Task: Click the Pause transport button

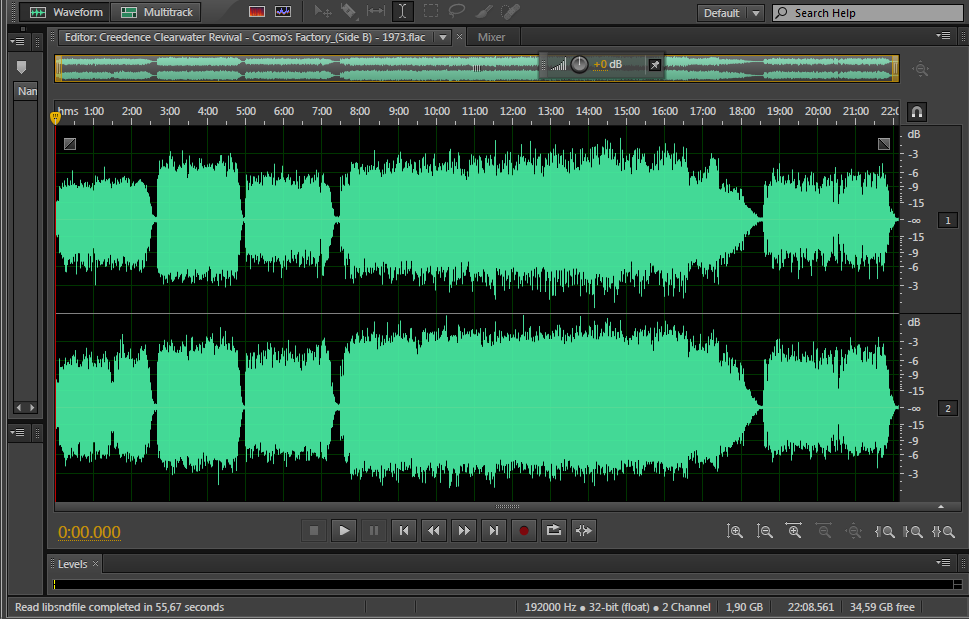Action: tap(374, 531)
